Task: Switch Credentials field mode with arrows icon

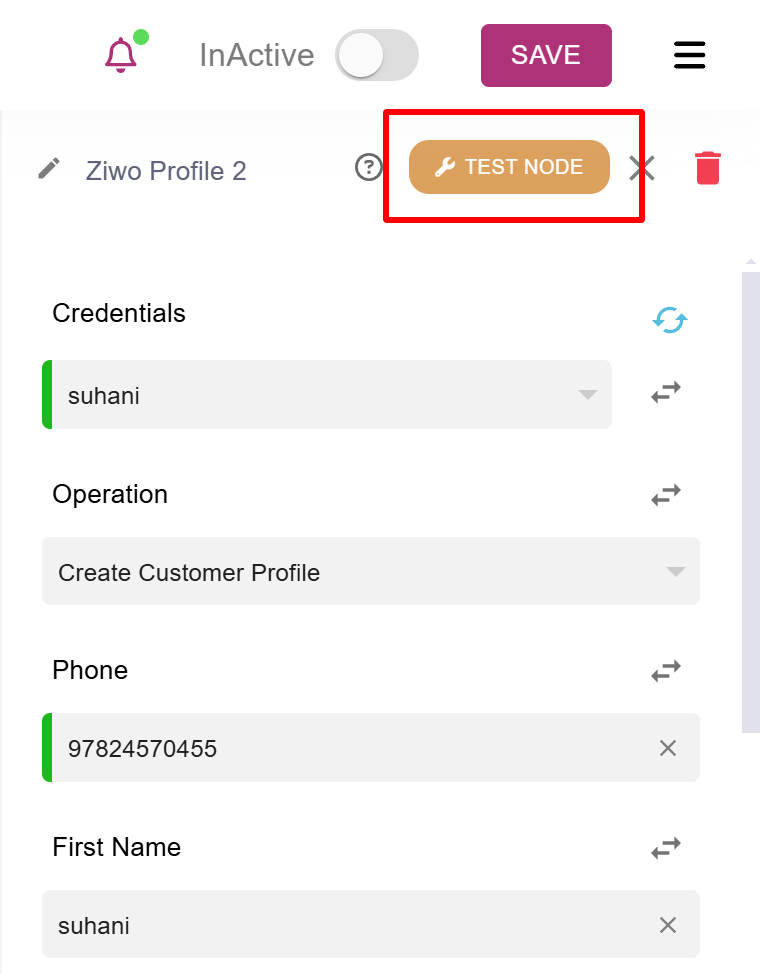Action: pos(666,393)
